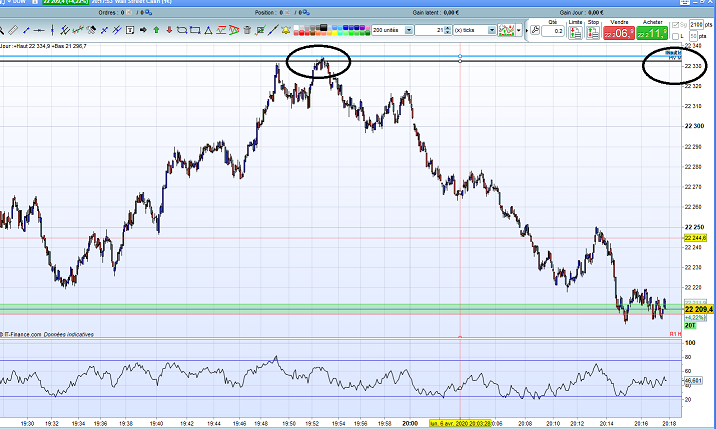Open the trading settings wrench icon
The width and height of the screenshot is (716, 429).
tap(536, 30)
